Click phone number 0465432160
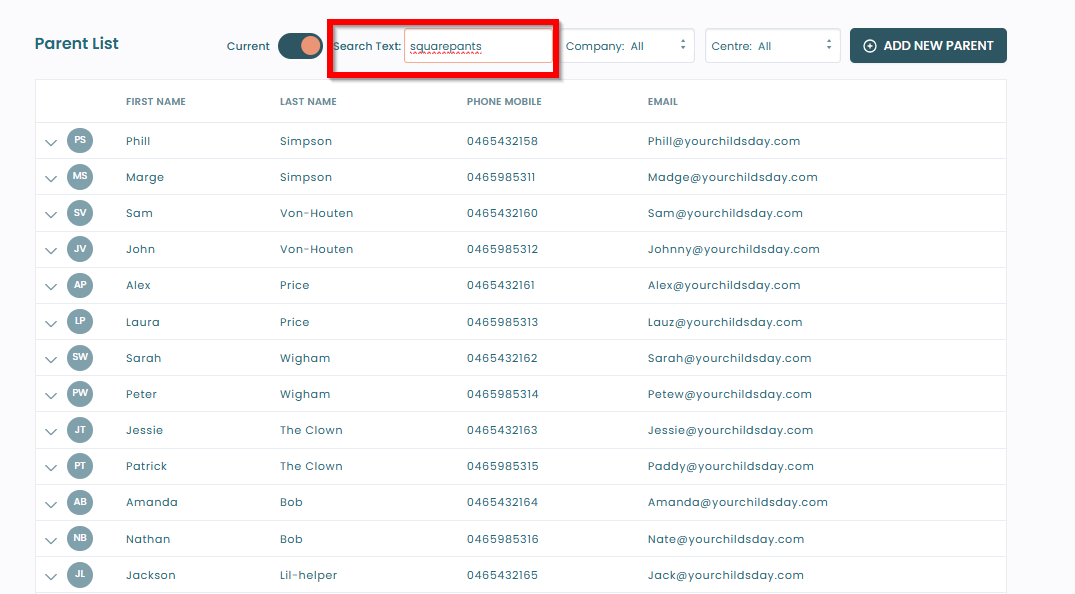This screenshot has width=1075, height=594. coord(503,213)
